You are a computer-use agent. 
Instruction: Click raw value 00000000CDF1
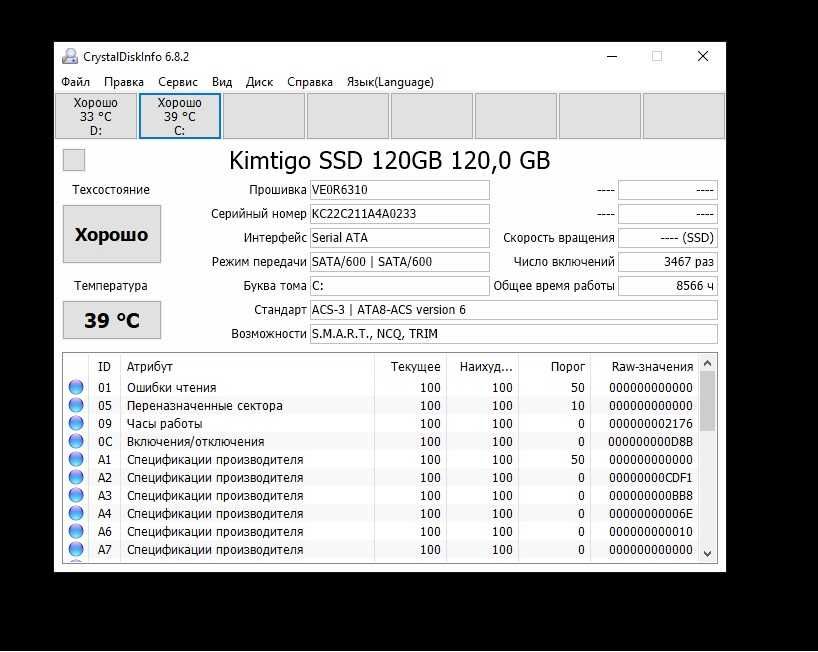651,477
